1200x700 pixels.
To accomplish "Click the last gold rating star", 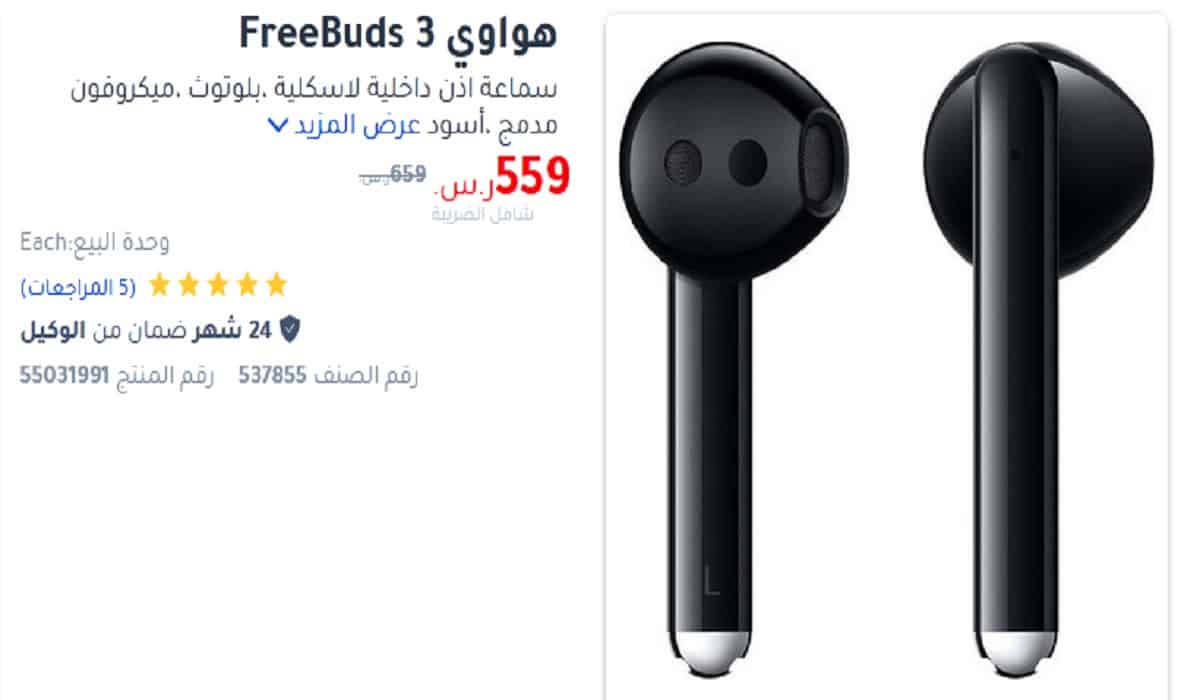I will tap(159, 286).
